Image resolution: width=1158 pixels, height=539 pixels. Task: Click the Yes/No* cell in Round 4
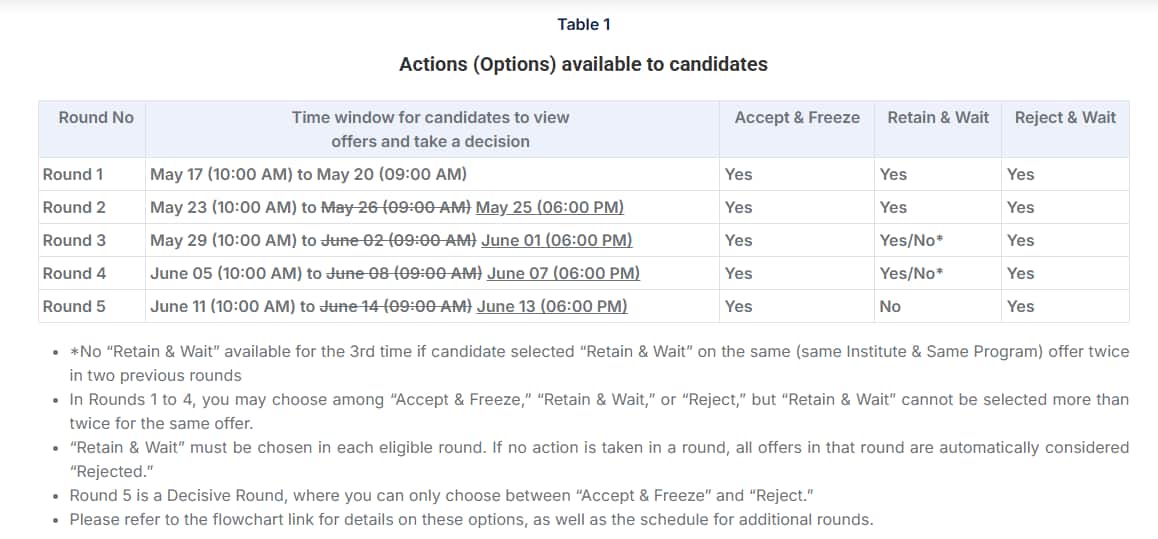(911, 273)
